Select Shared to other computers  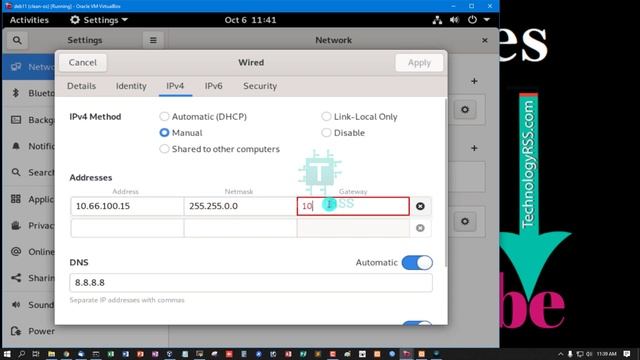220,149
